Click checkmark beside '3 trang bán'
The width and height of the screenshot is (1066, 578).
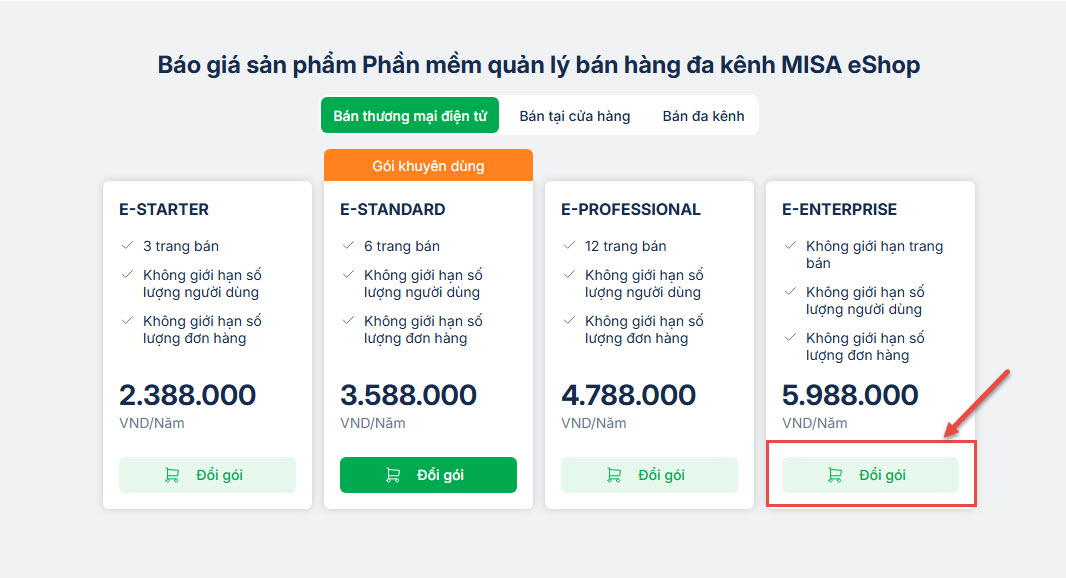127,245
